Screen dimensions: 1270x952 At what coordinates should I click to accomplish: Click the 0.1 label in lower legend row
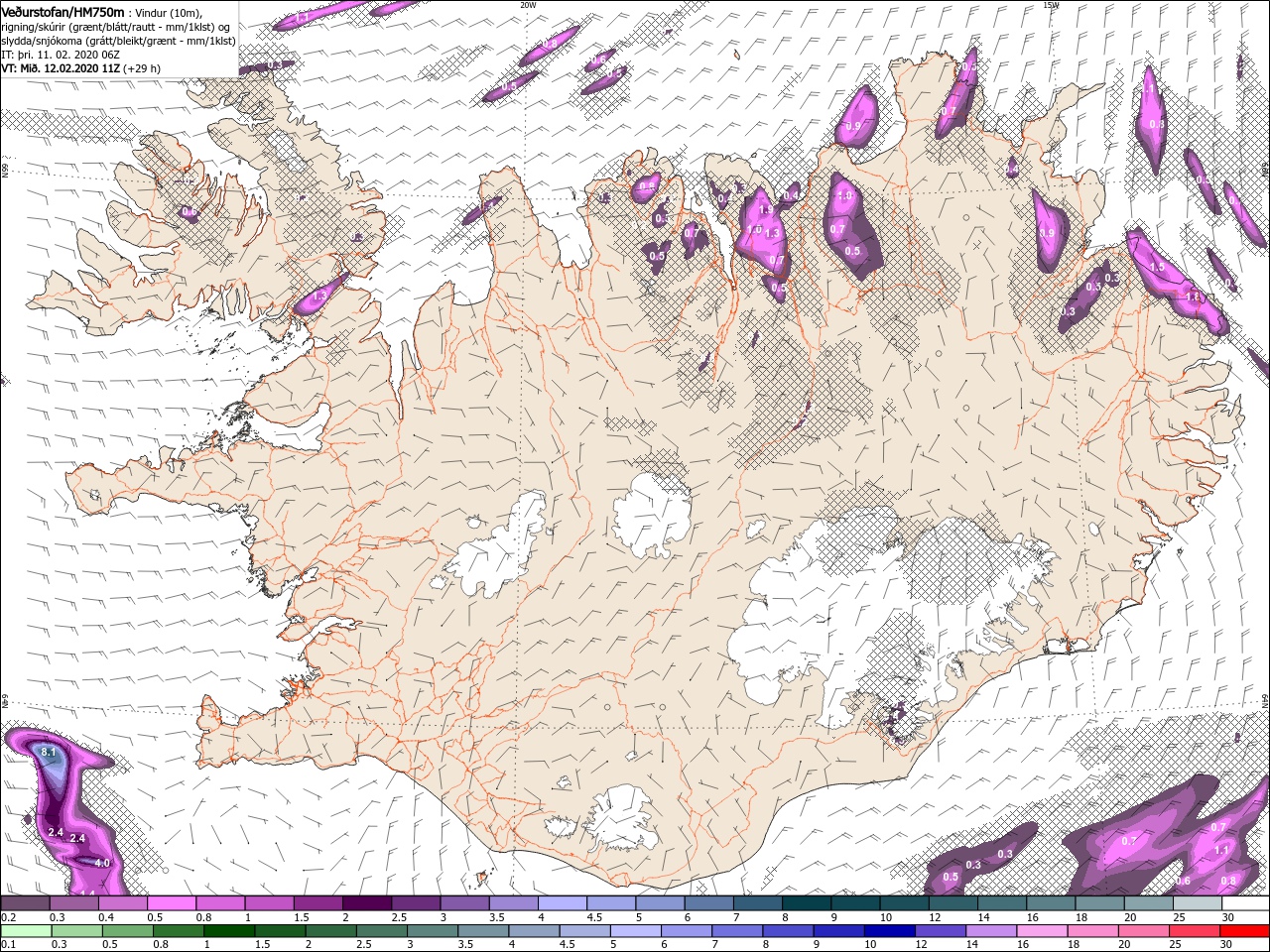click(x=9, y=944)
